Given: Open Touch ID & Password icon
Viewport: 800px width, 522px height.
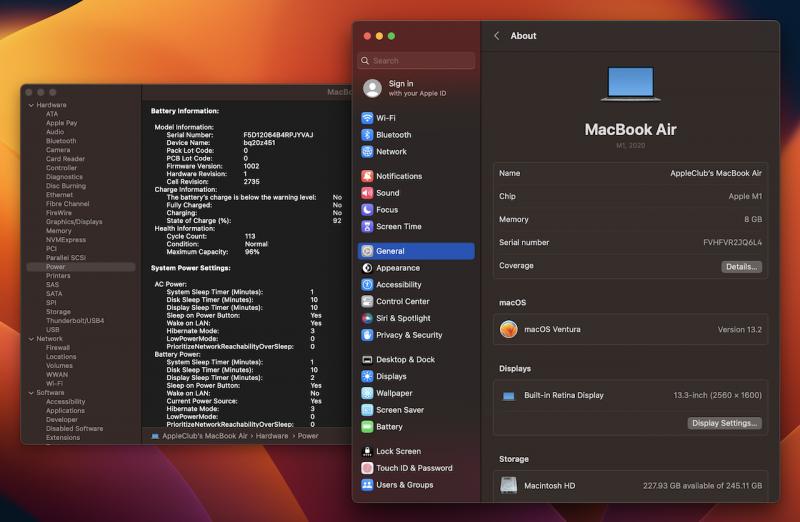Looking at the screenshot, I should (x=368, y=468).
